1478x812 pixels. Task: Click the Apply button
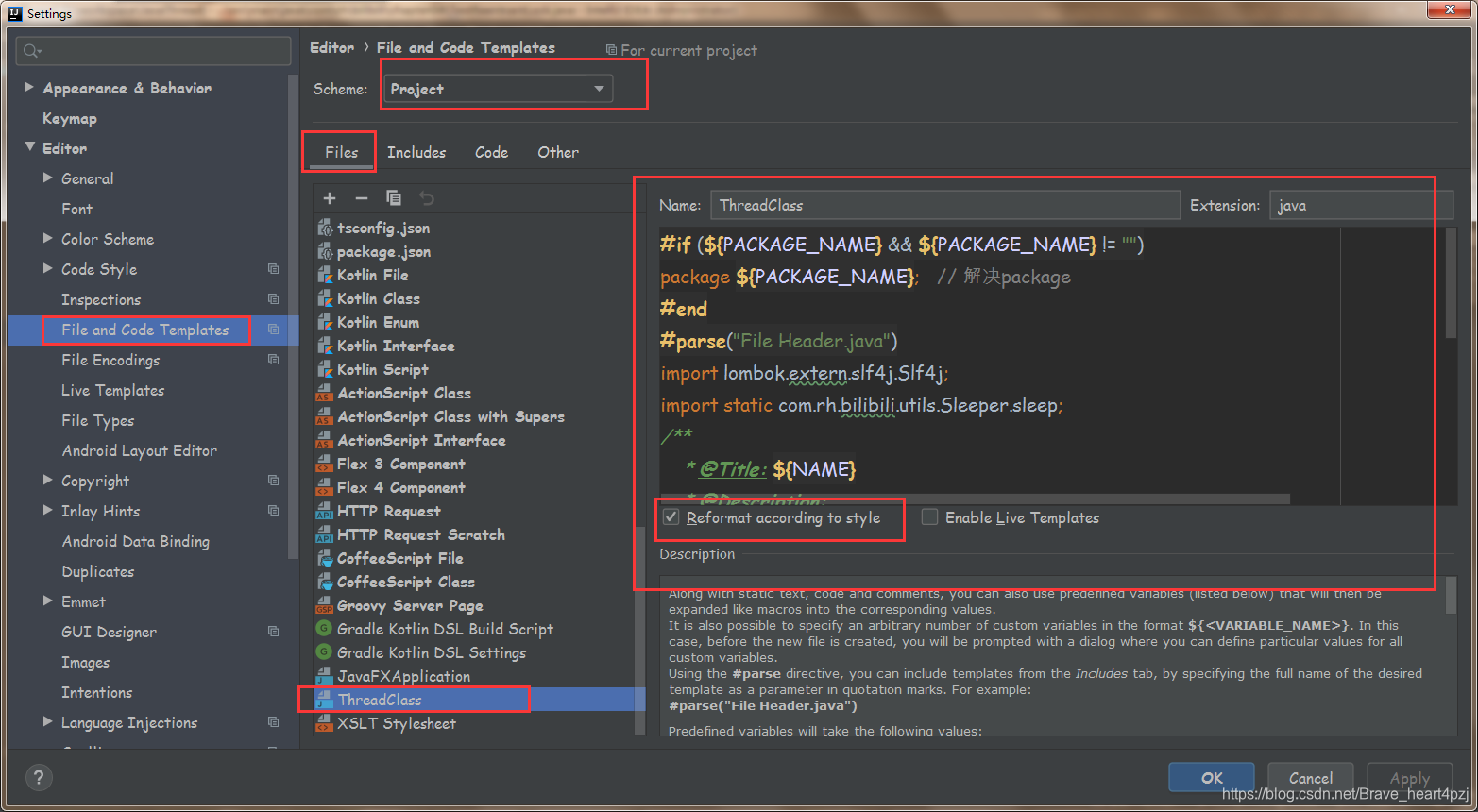click(x=1410, y=778)
